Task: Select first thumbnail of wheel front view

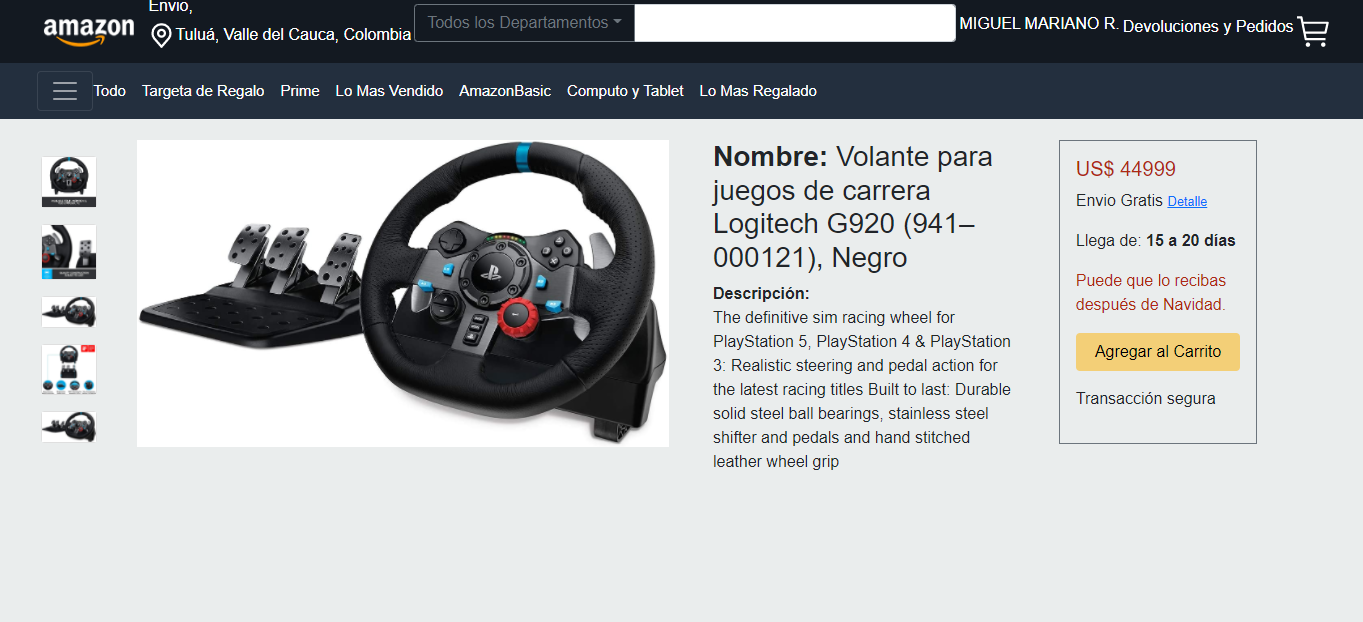Action: 69,182
